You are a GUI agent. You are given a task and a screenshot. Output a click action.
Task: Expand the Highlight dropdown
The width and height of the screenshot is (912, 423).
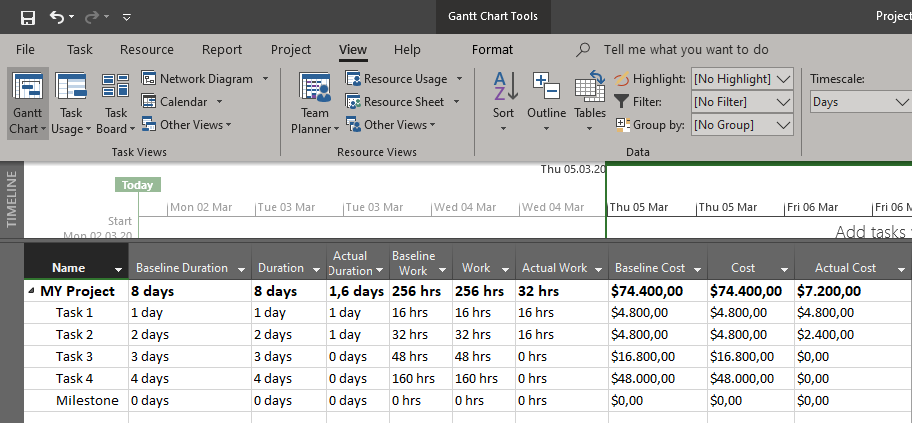(x=783, y=78)
